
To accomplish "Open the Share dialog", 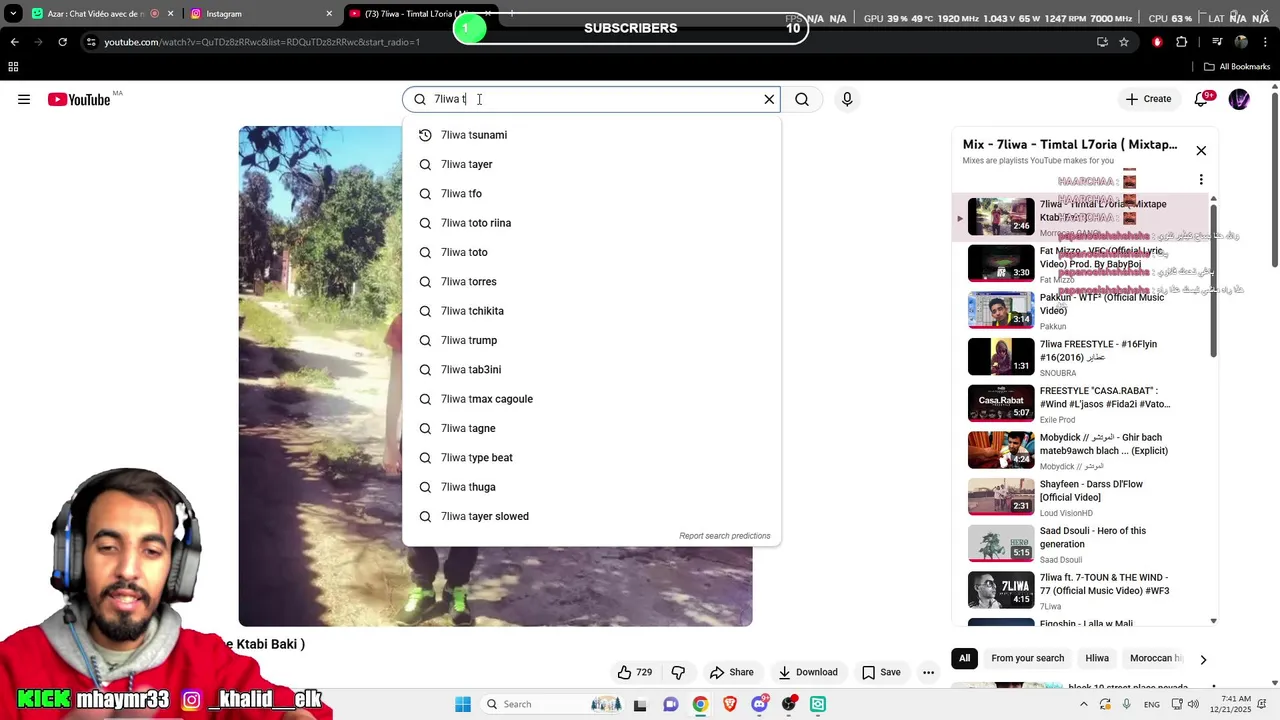I will (x=731, y=672).
